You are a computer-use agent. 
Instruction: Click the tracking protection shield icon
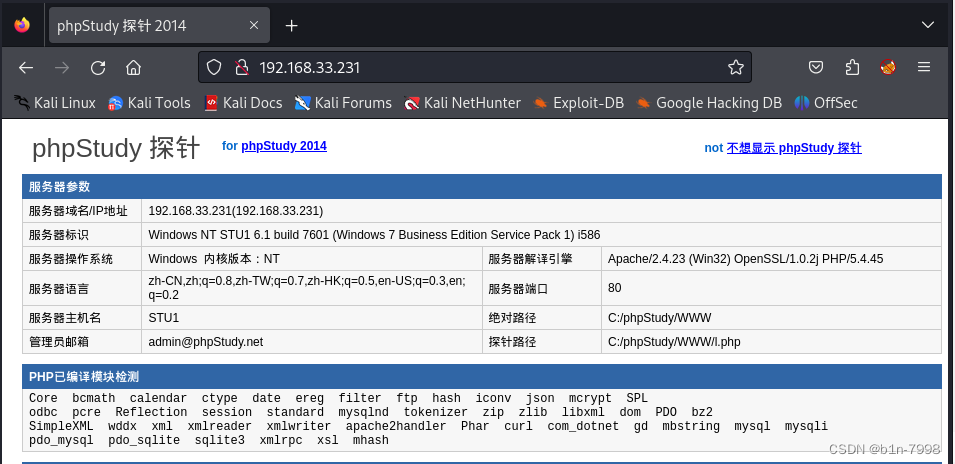coord(214,67)
